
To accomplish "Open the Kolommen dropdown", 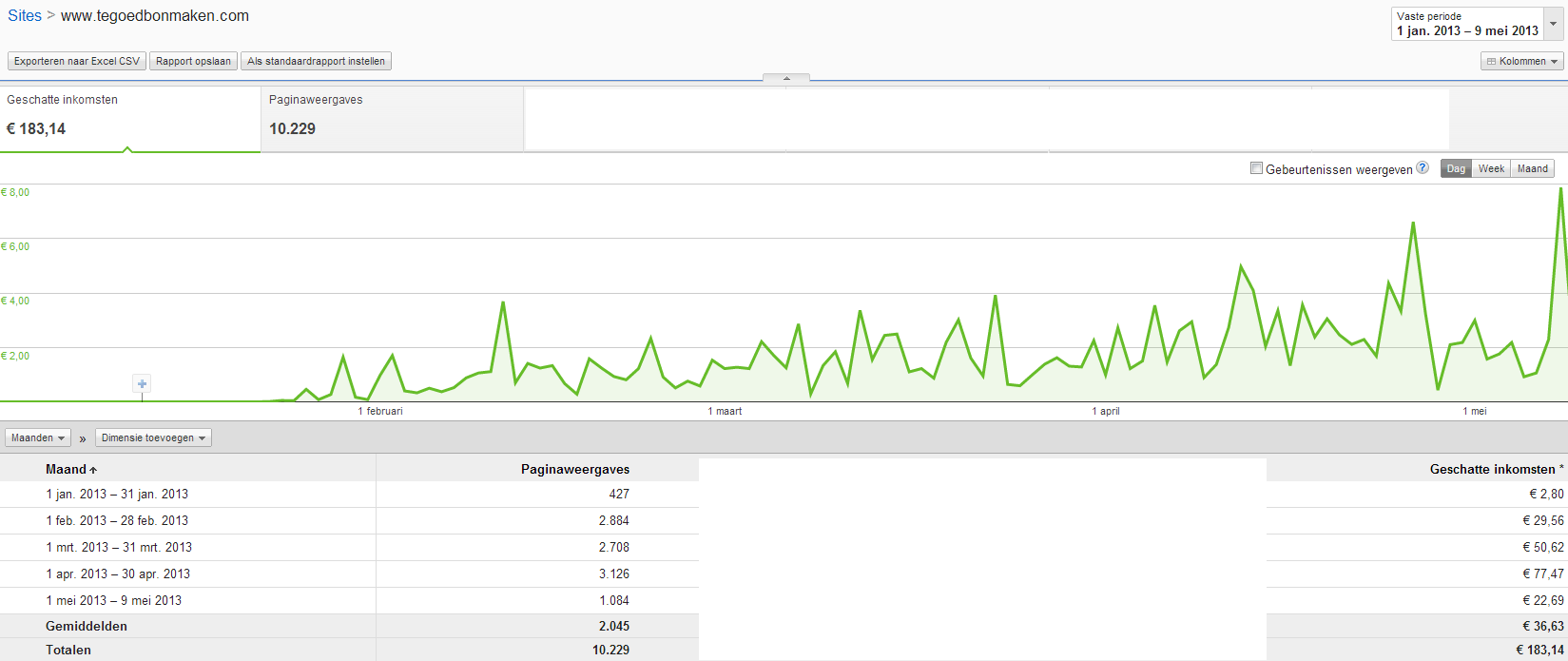I will (x=1522, y=61).
